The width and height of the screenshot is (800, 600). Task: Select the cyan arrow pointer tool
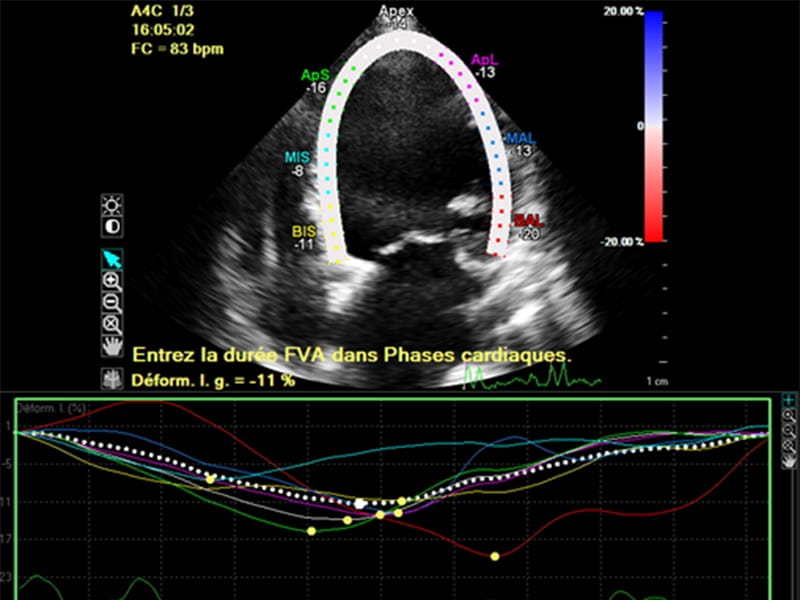[x=113, y=259]
